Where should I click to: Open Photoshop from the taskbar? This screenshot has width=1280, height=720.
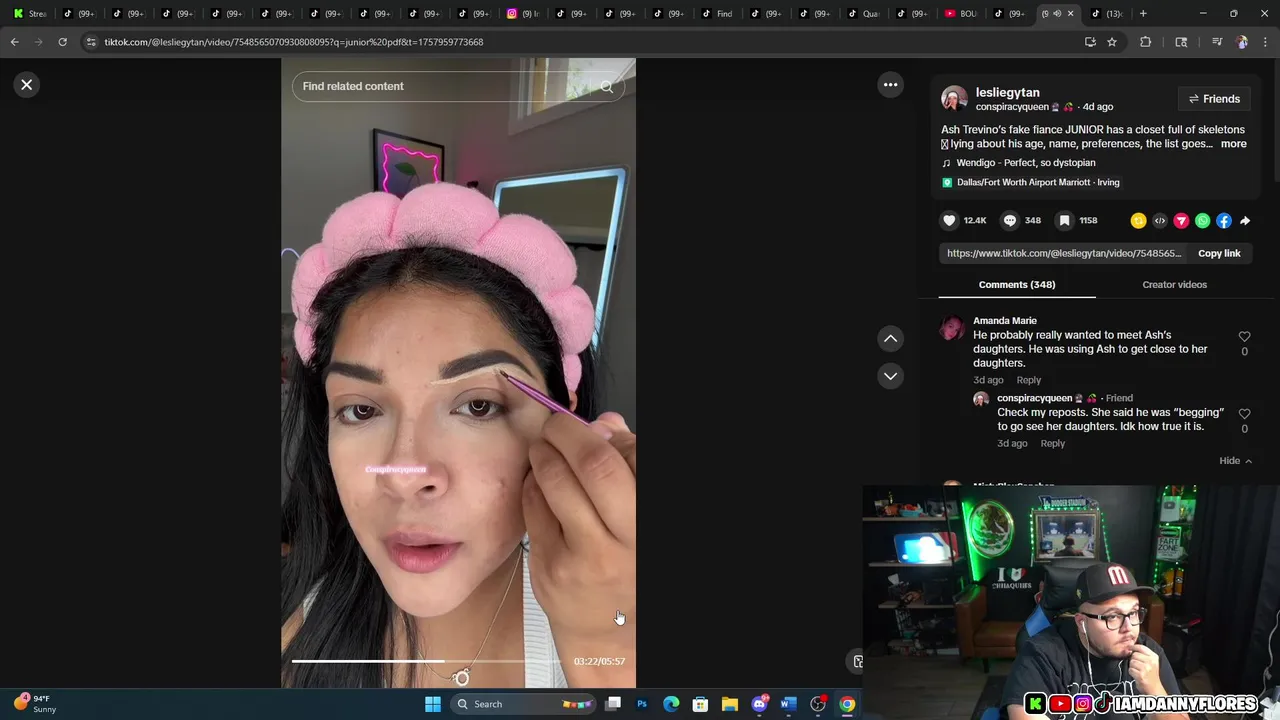(x=642, y=704)
